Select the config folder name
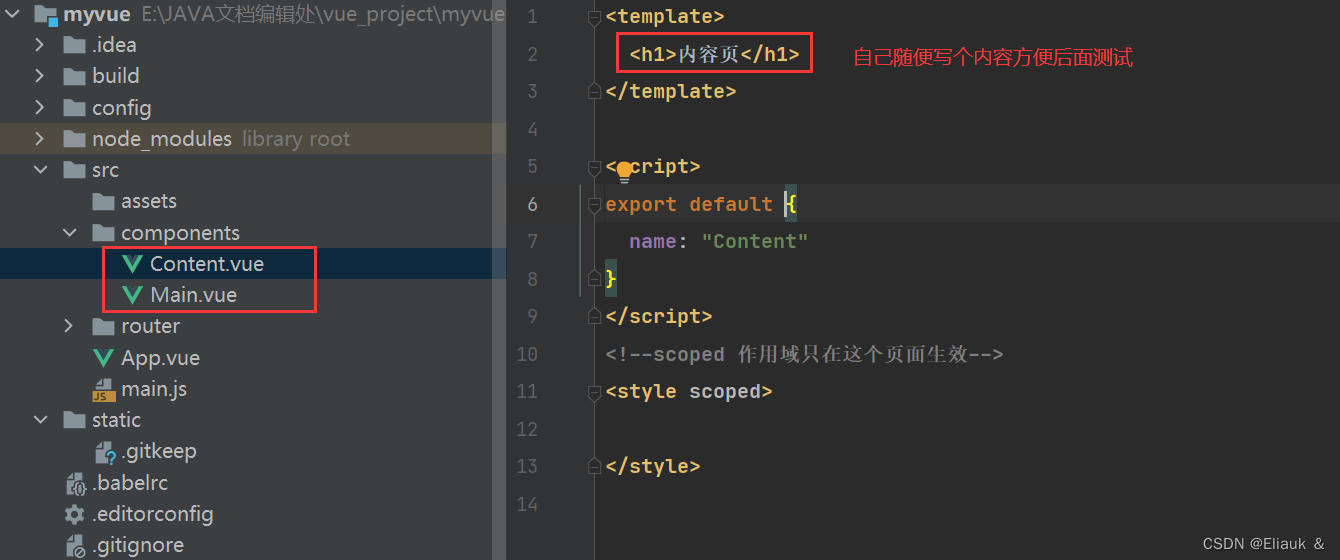This screenshot has width=1340, height=560. pyautogui.click(x=122, y=108)
